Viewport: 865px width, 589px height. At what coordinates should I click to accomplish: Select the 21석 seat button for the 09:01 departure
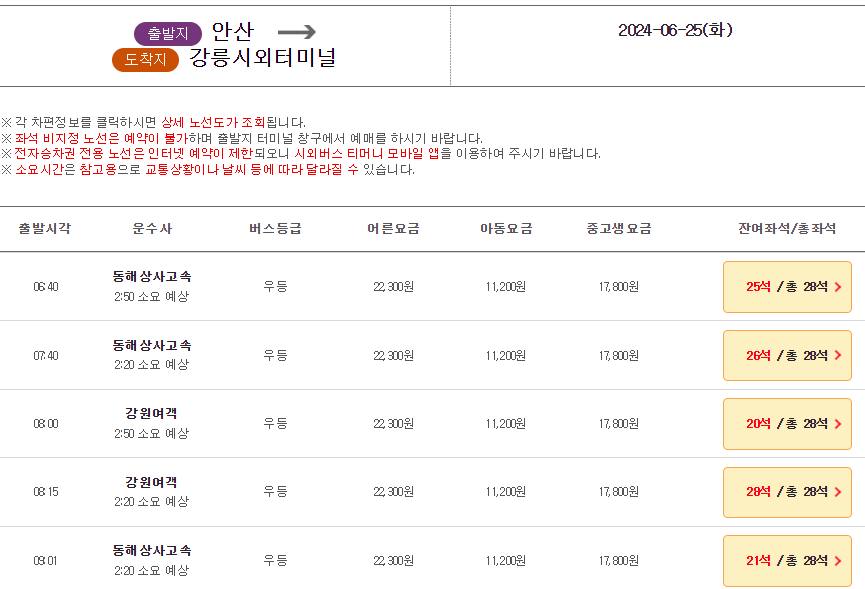coord(787,561)
